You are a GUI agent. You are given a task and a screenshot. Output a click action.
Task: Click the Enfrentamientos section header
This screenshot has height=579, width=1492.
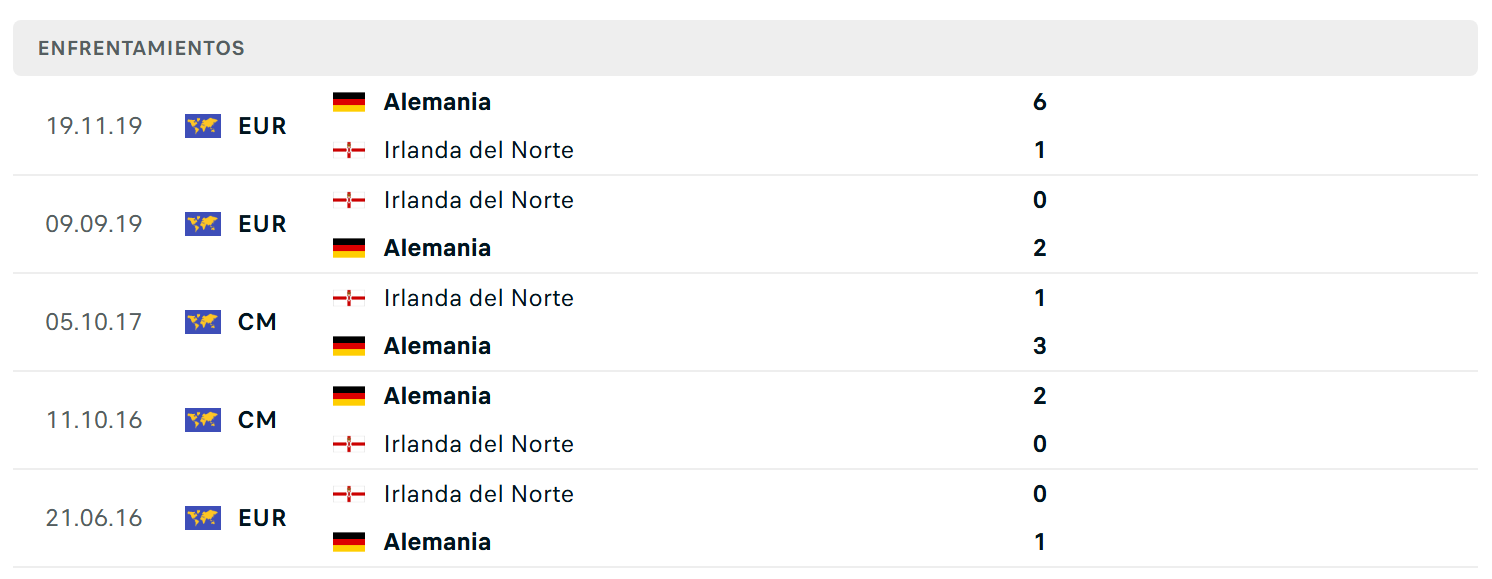pos(745,48)
